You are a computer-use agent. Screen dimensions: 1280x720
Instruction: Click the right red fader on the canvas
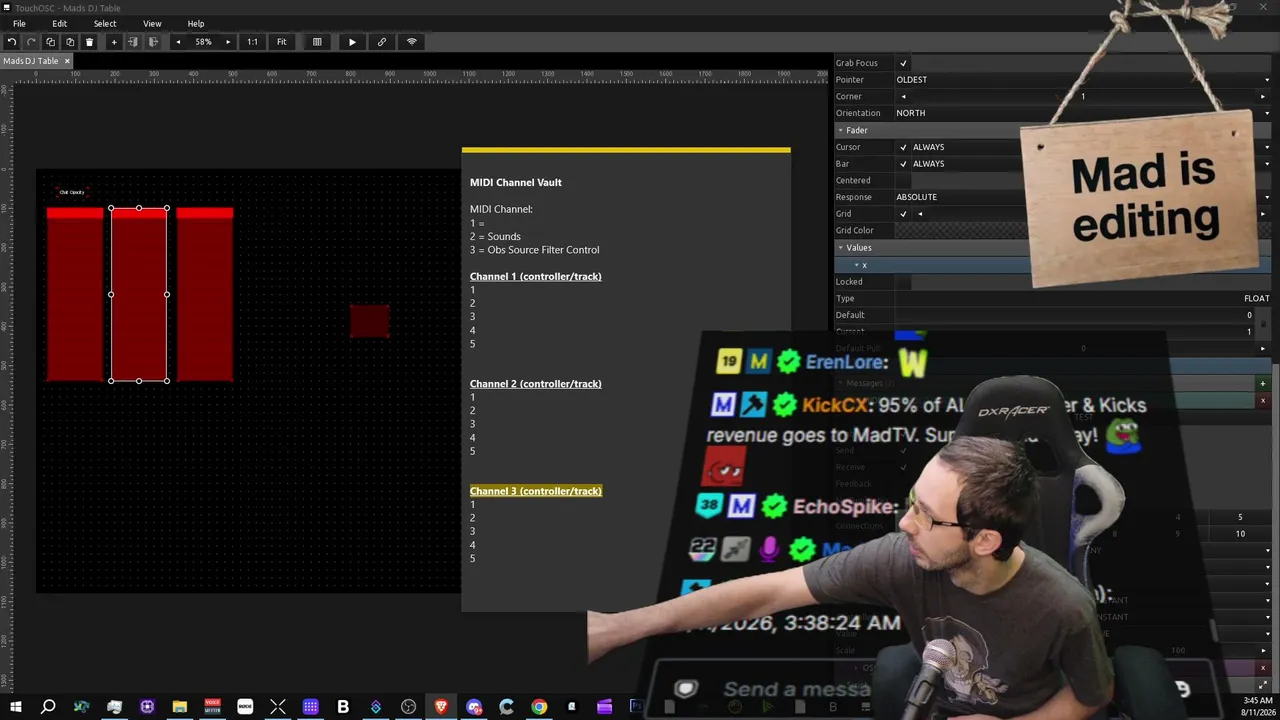pos(205,294)
